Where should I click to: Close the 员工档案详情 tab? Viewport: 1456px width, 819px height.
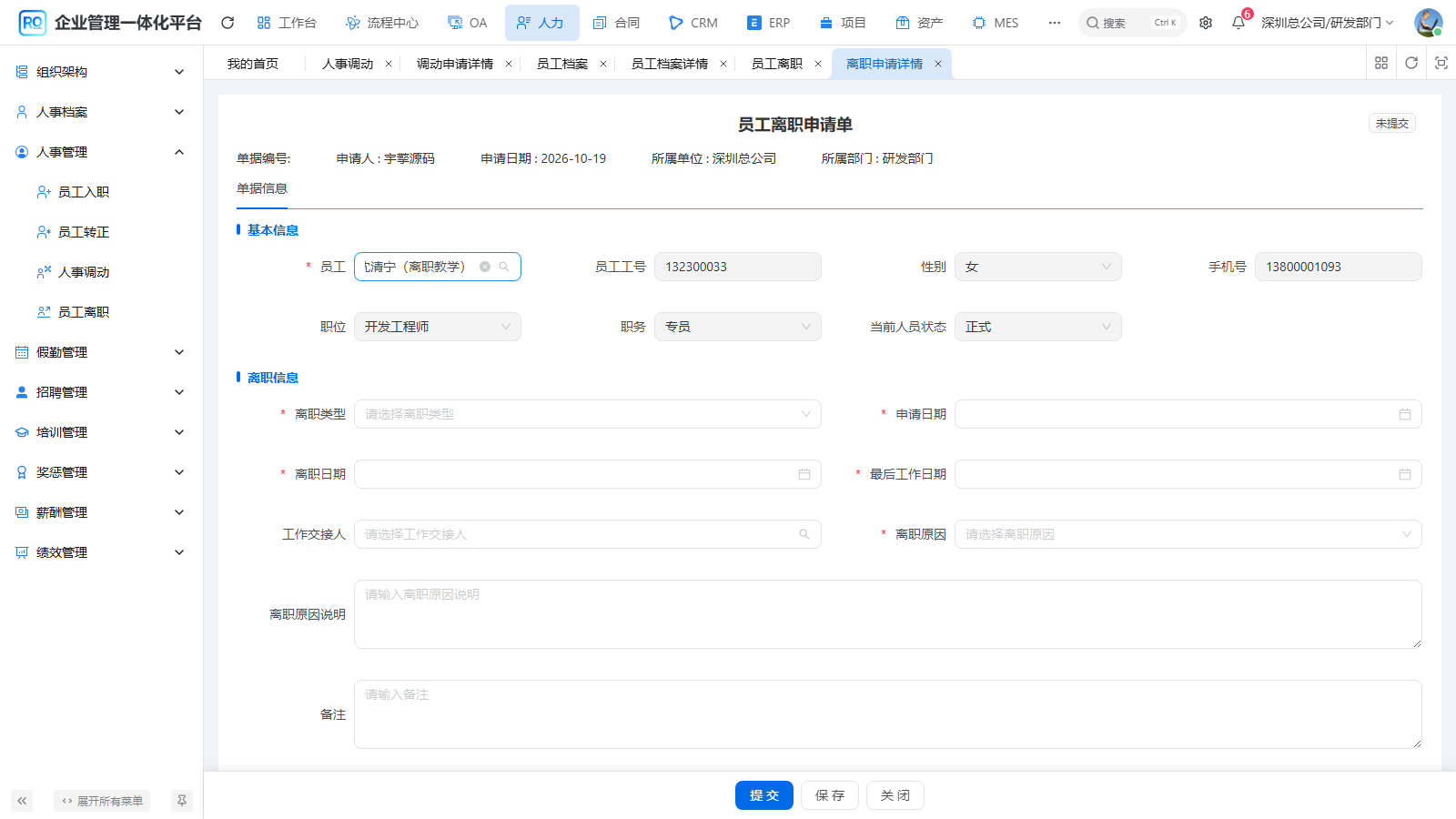coord(723,64)
